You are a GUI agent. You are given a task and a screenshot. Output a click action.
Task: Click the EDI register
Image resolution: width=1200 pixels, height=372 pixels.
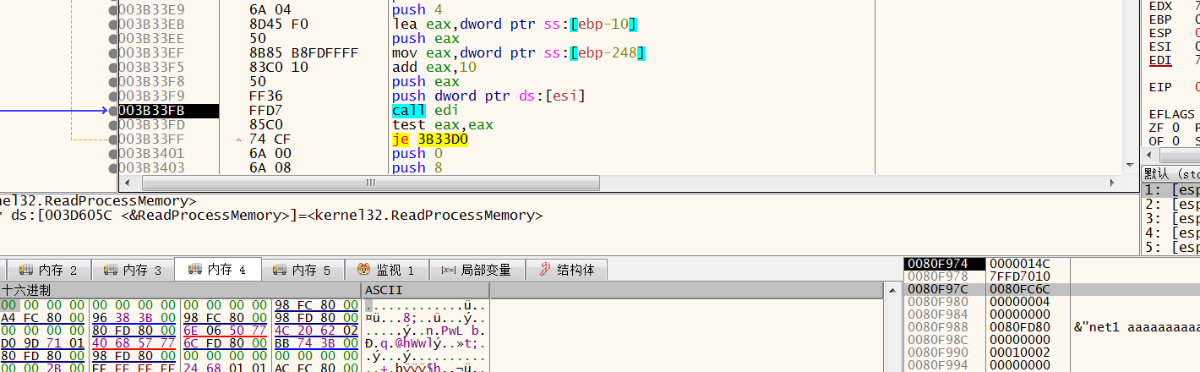coord(1161,60)
